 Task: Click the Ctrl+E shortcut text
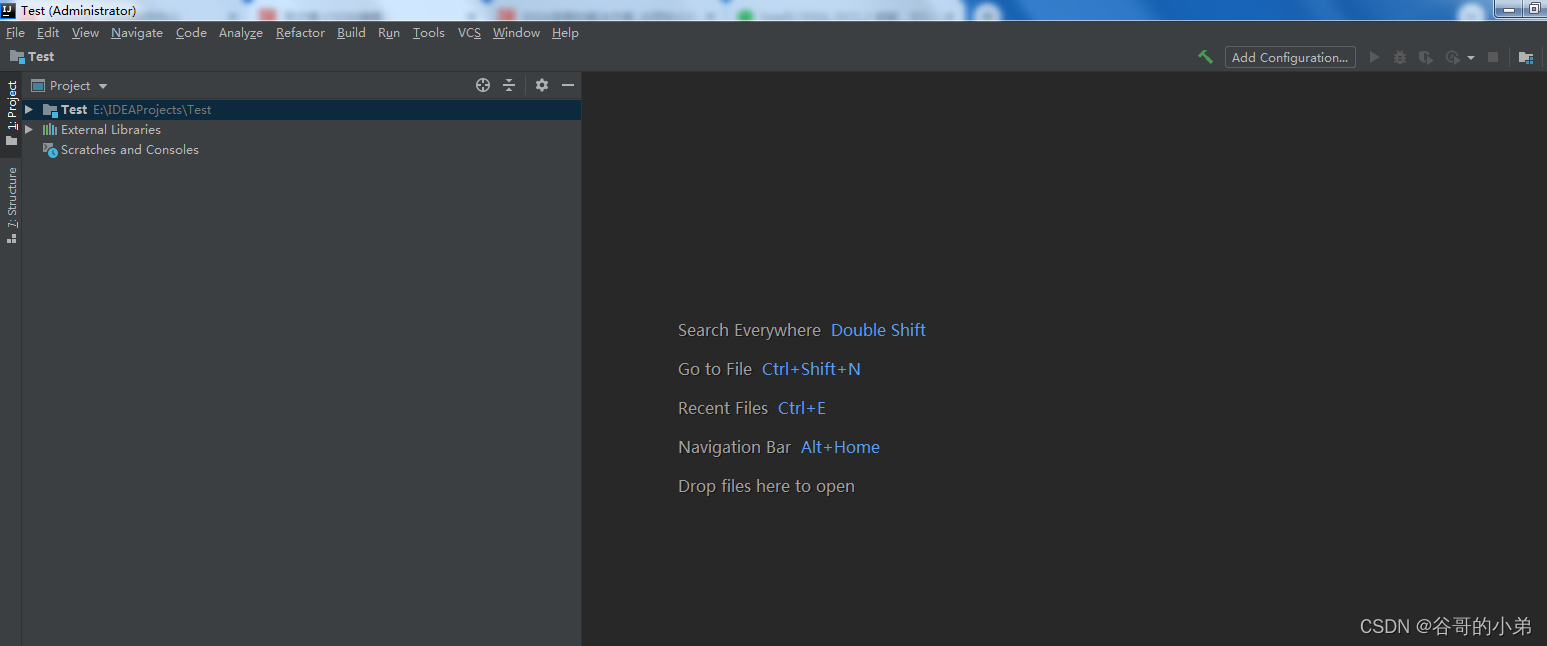pos(802,408)
